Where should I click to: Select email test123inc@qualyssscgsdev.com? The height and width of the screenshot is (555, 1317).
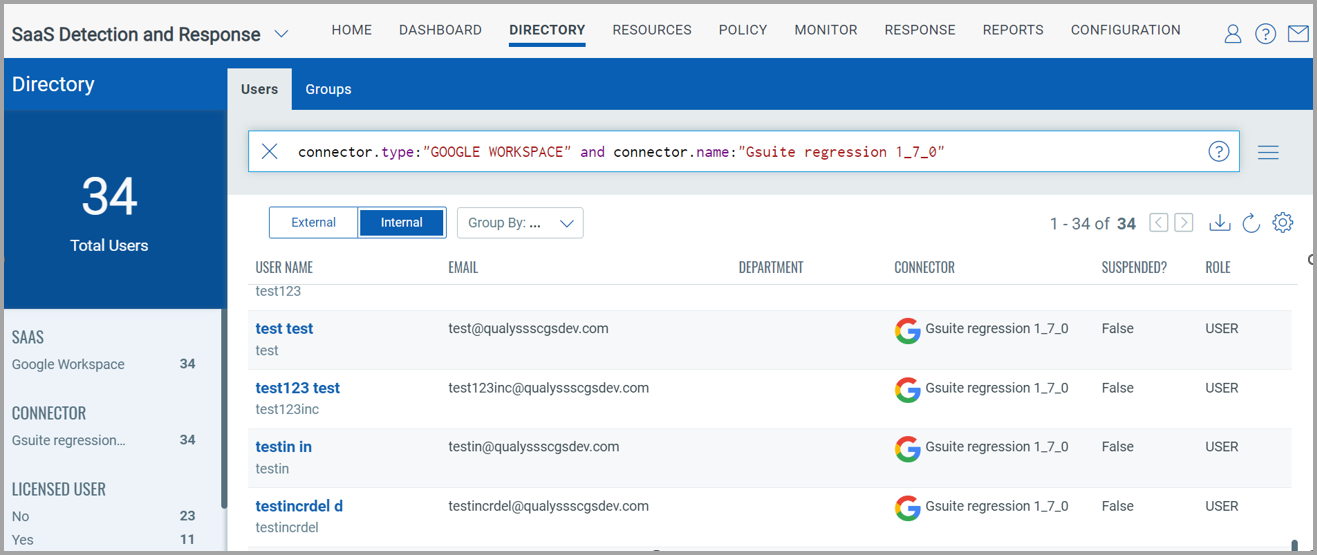tap(548, 388)
